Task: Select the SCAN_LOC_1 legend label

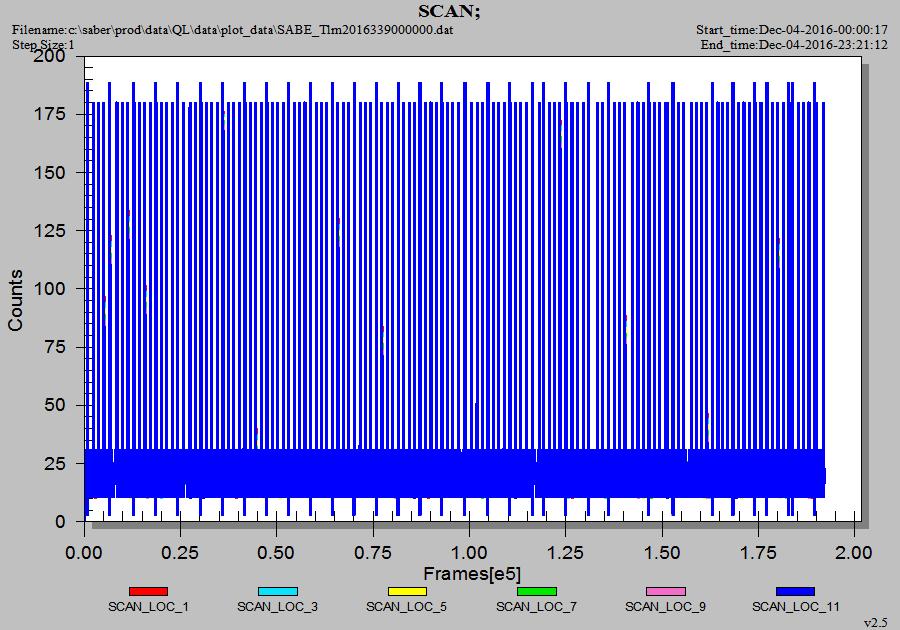Action: [148, 606]
